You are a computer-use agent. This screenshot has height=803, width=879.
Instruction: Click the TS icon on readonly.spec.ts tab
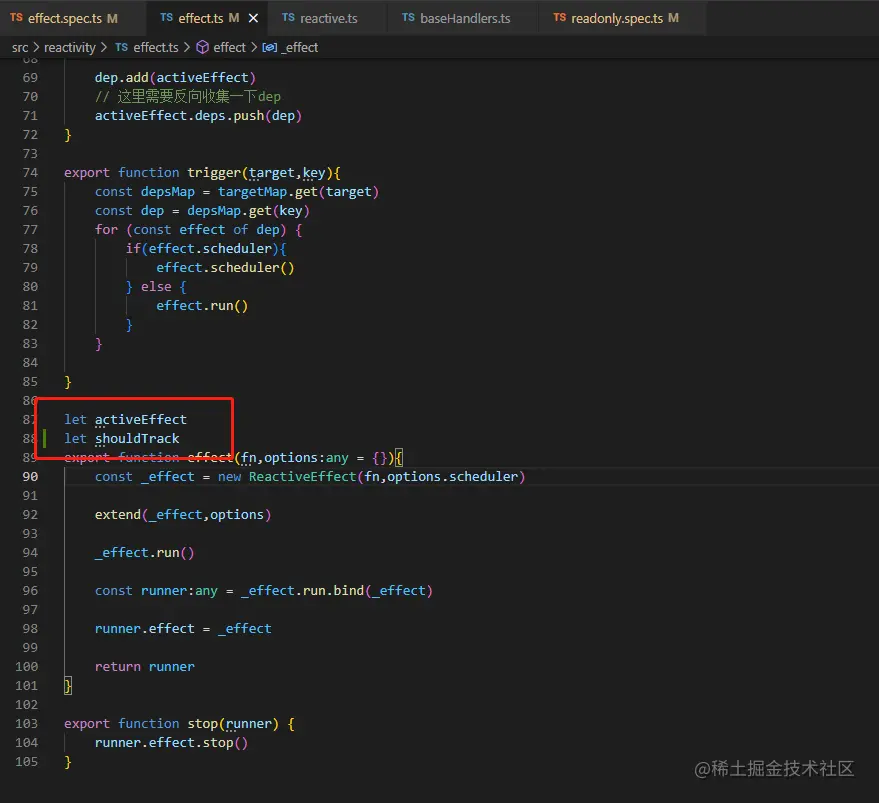tap(559, 18)
